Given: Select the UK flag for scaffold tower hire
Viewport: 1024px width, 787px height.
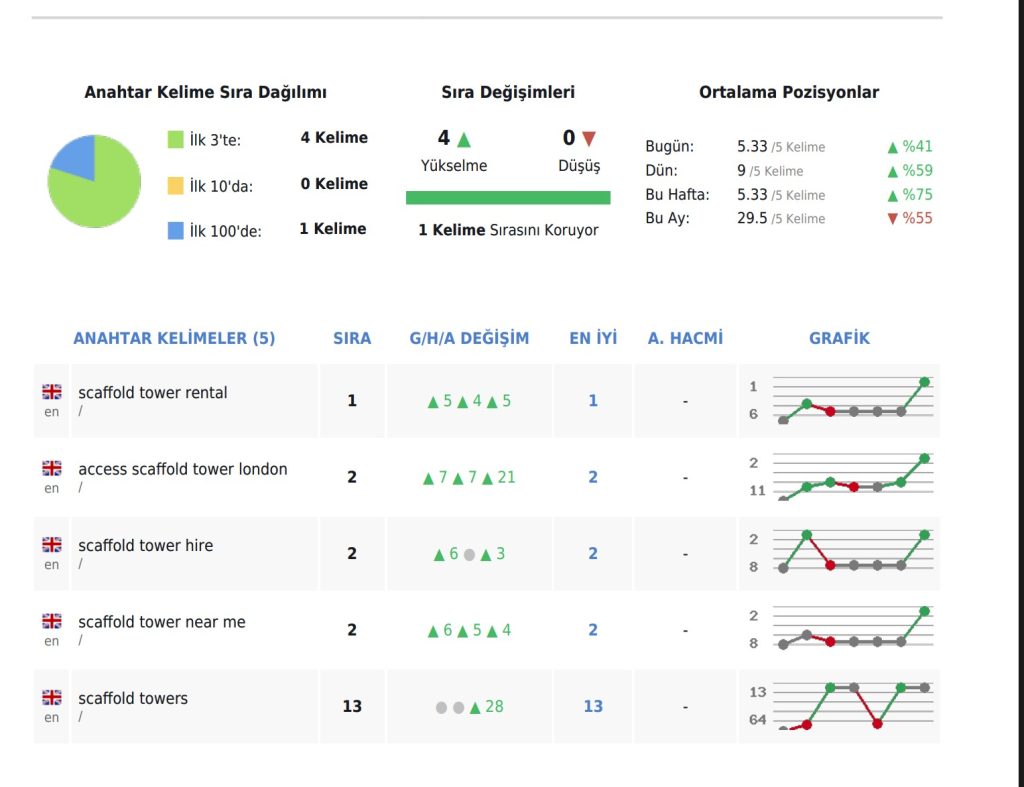Looking at the screenshot, I should pyautogui.click(x=52, y=545).
